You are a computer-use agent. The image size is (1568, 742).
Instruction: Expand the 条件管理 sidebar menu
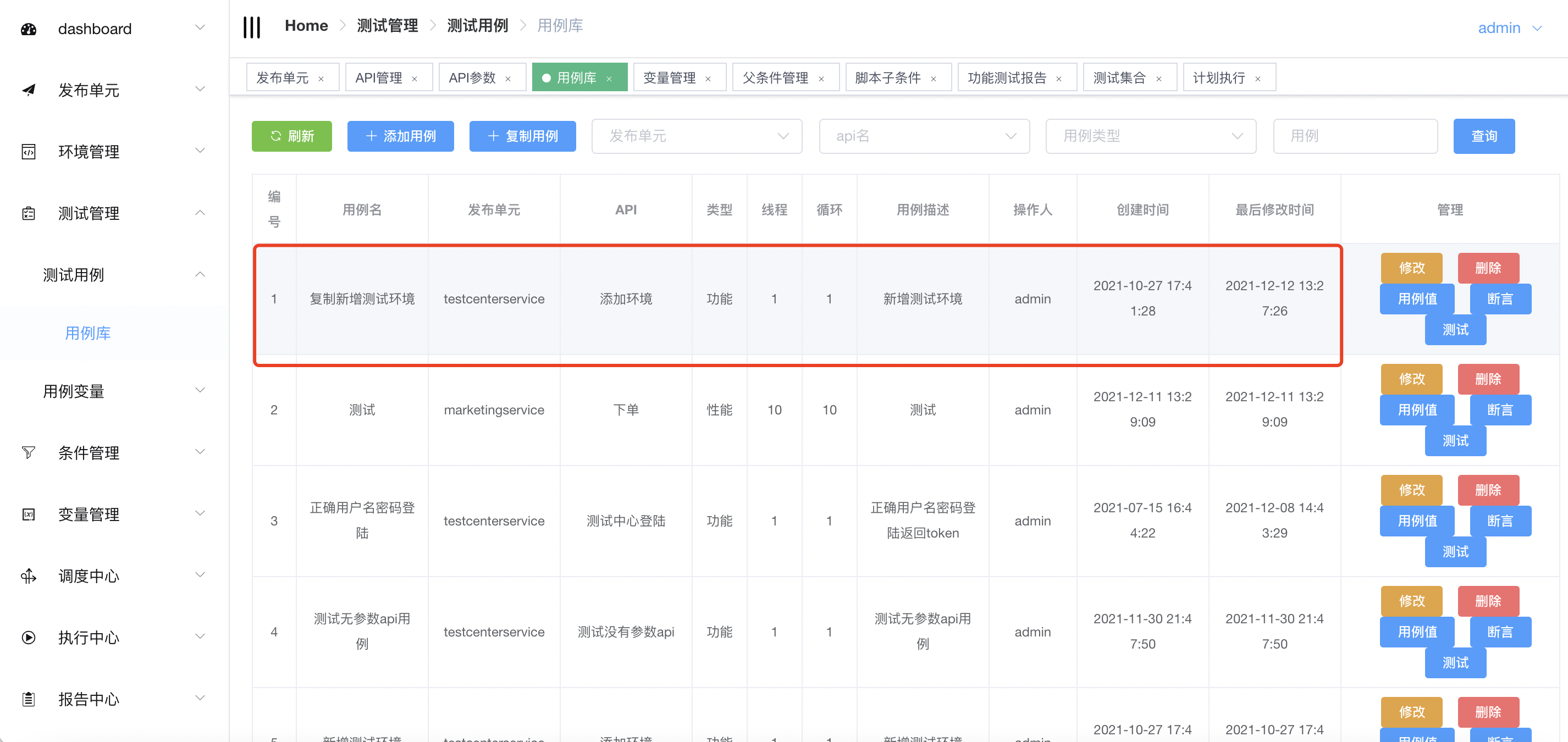pyautogui.click(x=200, y=452)
